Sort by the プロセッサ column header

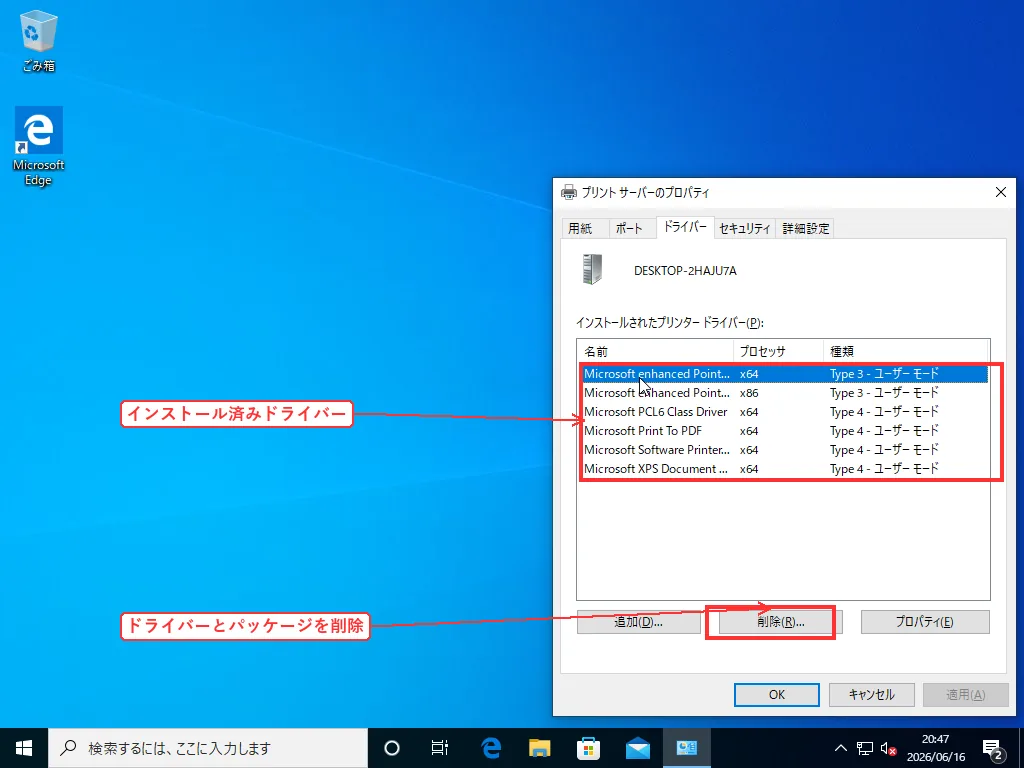[778, 351]
